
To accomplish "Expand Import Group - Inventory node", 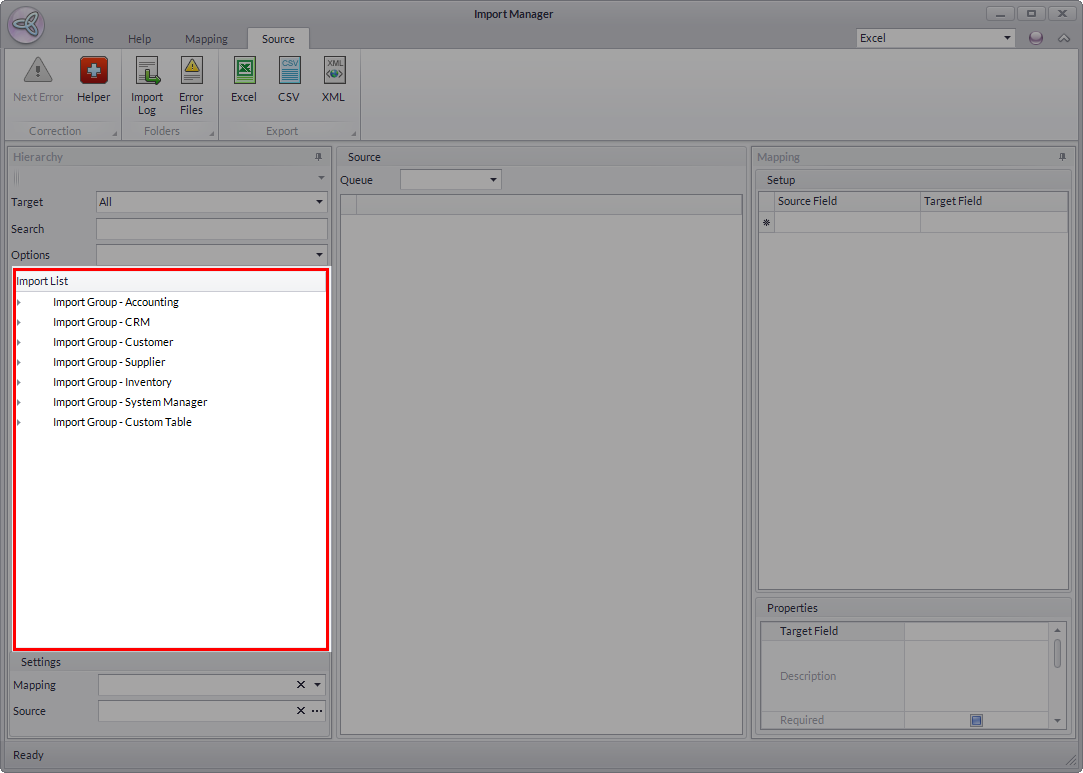I will tap(19, 382).
